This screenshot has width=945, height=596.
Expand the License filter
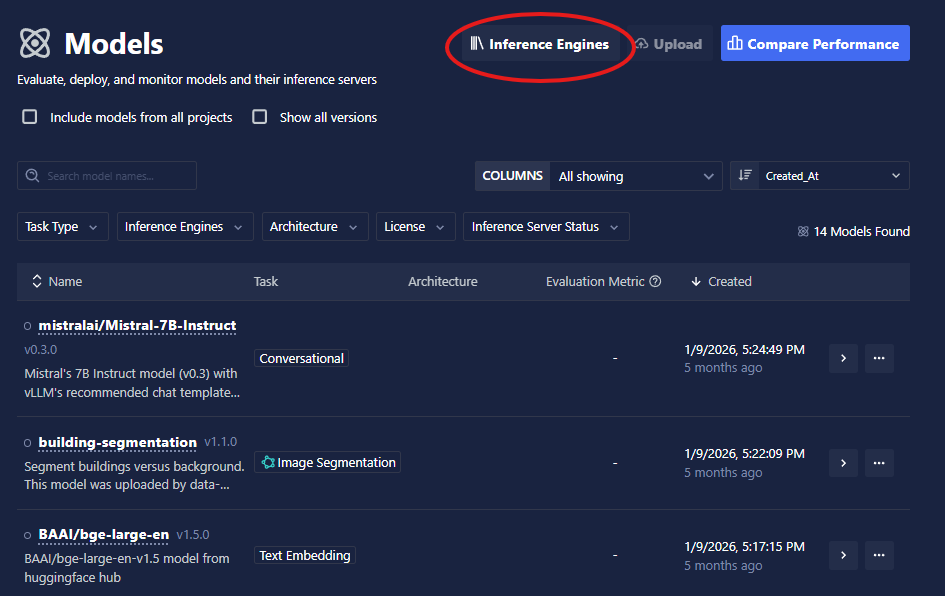415,227
